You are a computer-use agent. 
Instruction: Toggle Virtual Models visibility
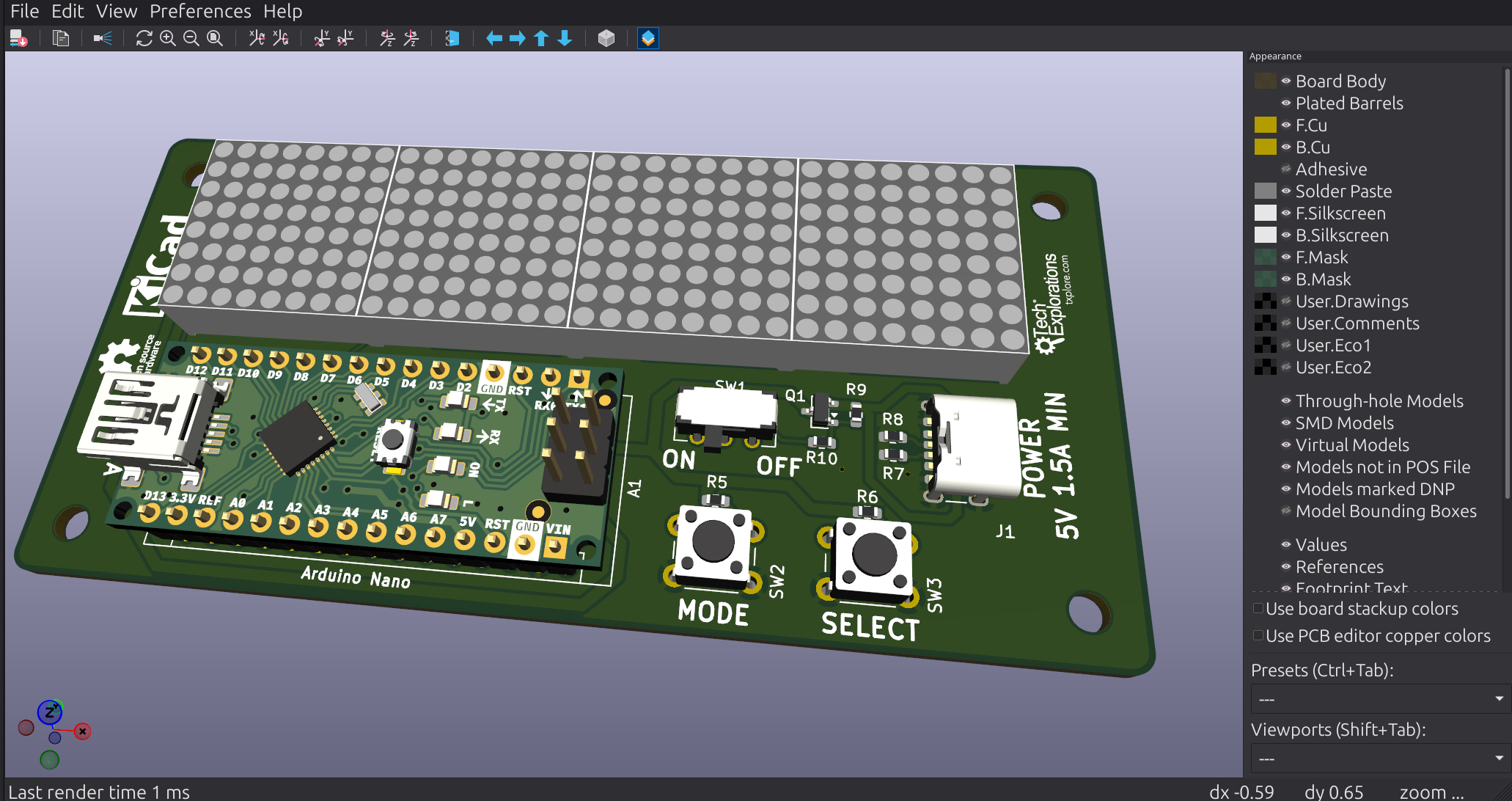pyautogui.click(x=1285, y=445)
